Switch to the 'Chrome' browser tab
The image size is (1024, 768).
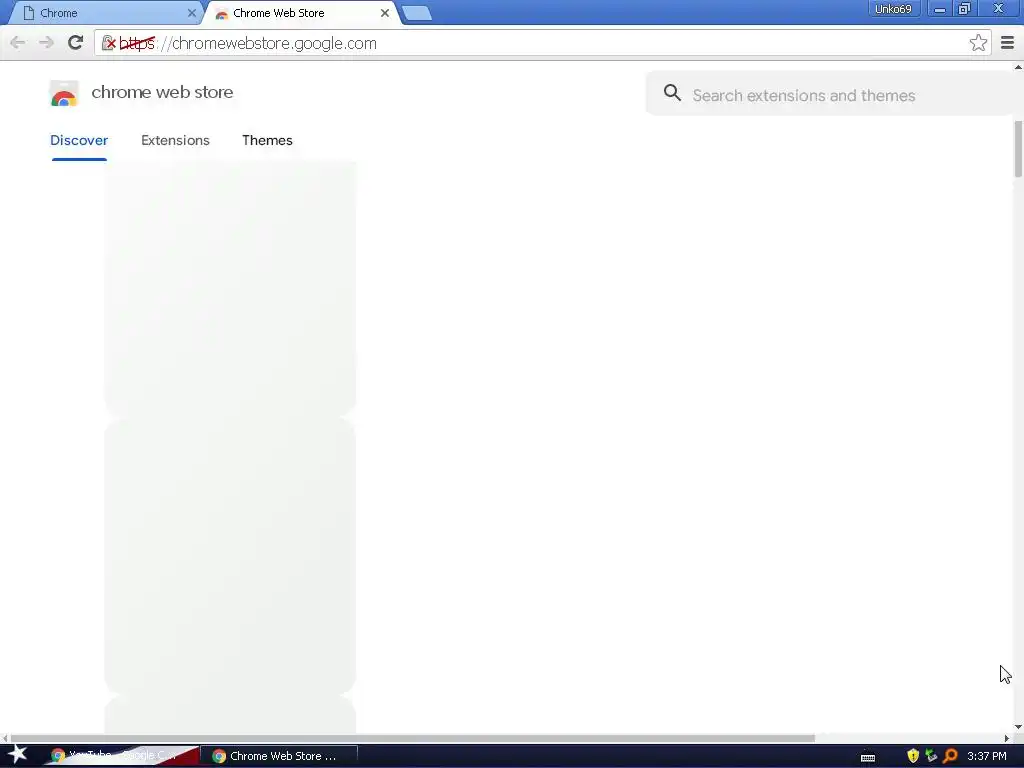point(104,13)
